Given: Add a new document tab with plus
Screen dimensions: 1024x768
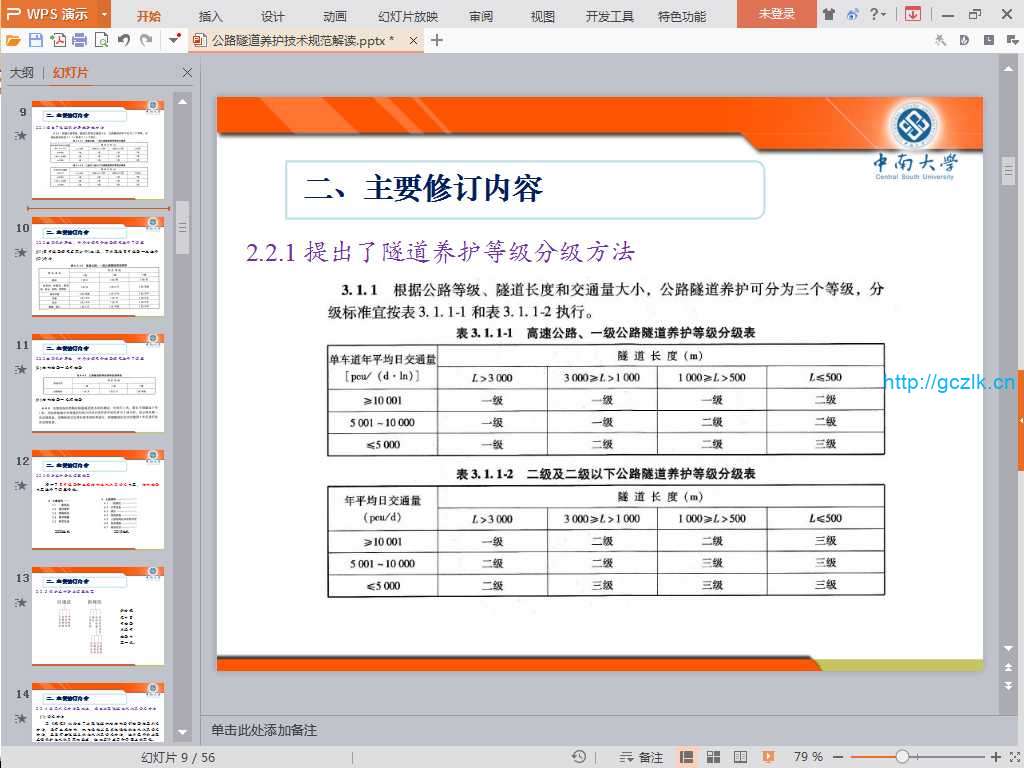Looking at the screenshot, I should click(437, 40).
